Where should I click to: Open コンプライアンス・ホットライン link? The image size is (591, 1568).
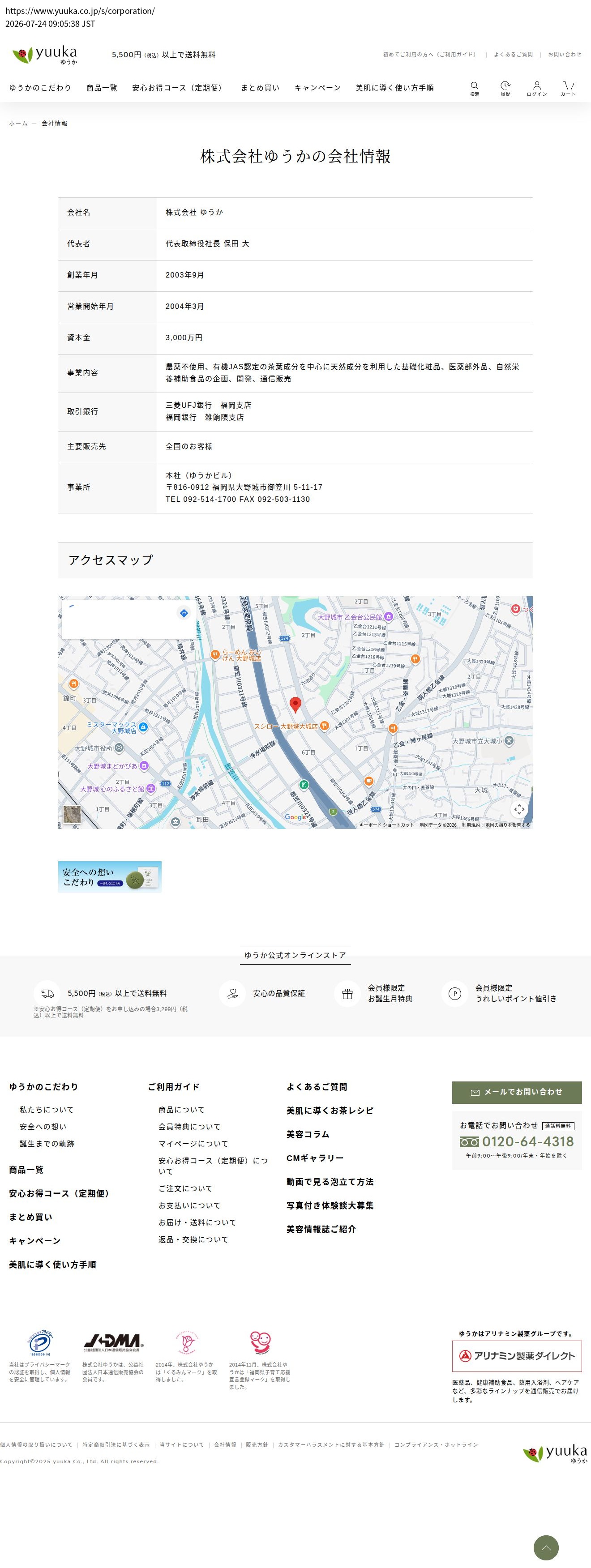tap(436, 1444)
